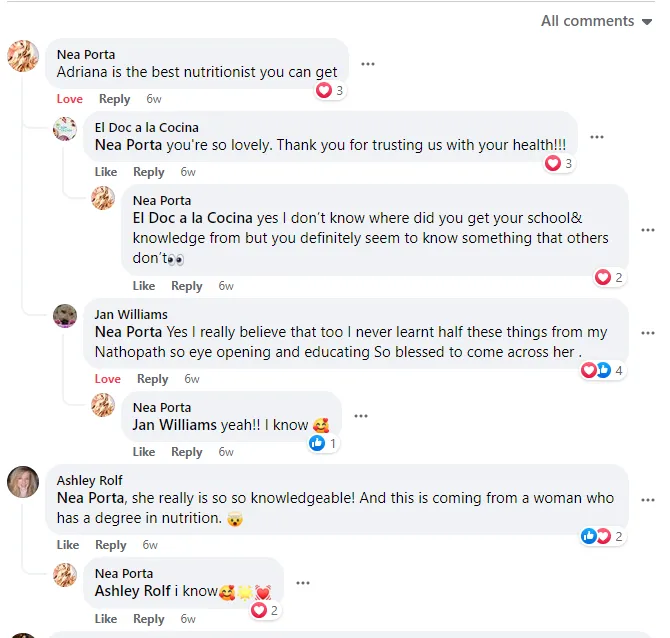The width and height of the screenshot is (670, 638).
Task: Open El Doc a la Cocina page link
Action: point(146,127)
